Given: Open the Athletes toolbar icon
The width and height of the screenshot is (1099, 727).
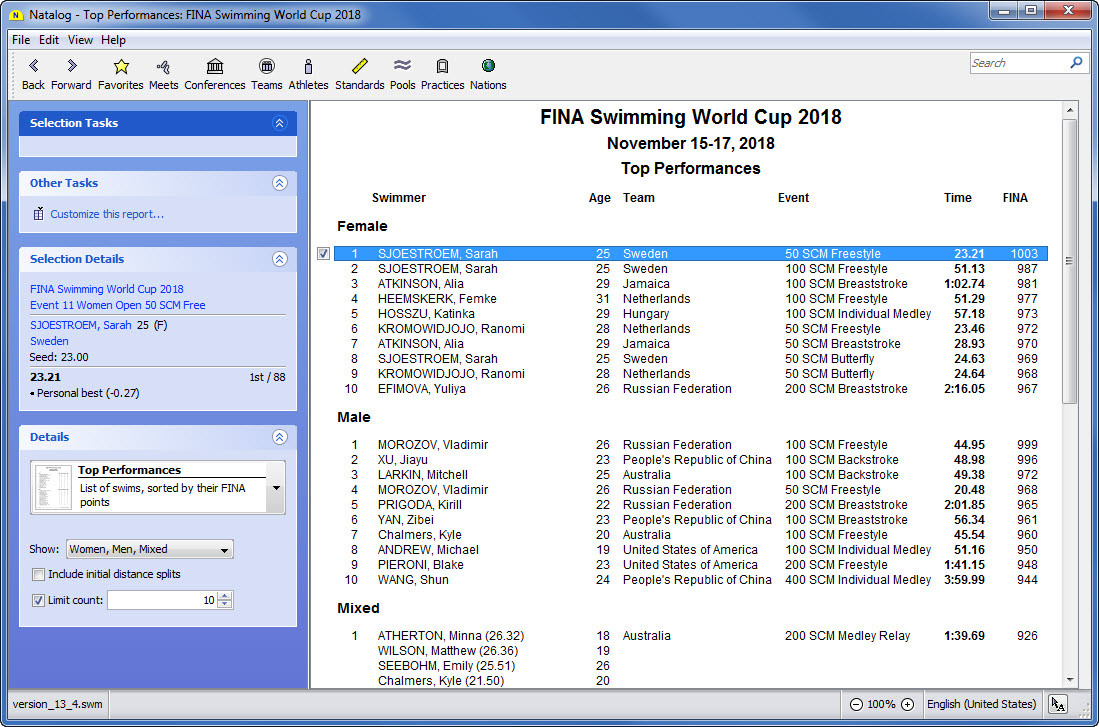Looking at the screenshot, I should (x=308, y=67).
